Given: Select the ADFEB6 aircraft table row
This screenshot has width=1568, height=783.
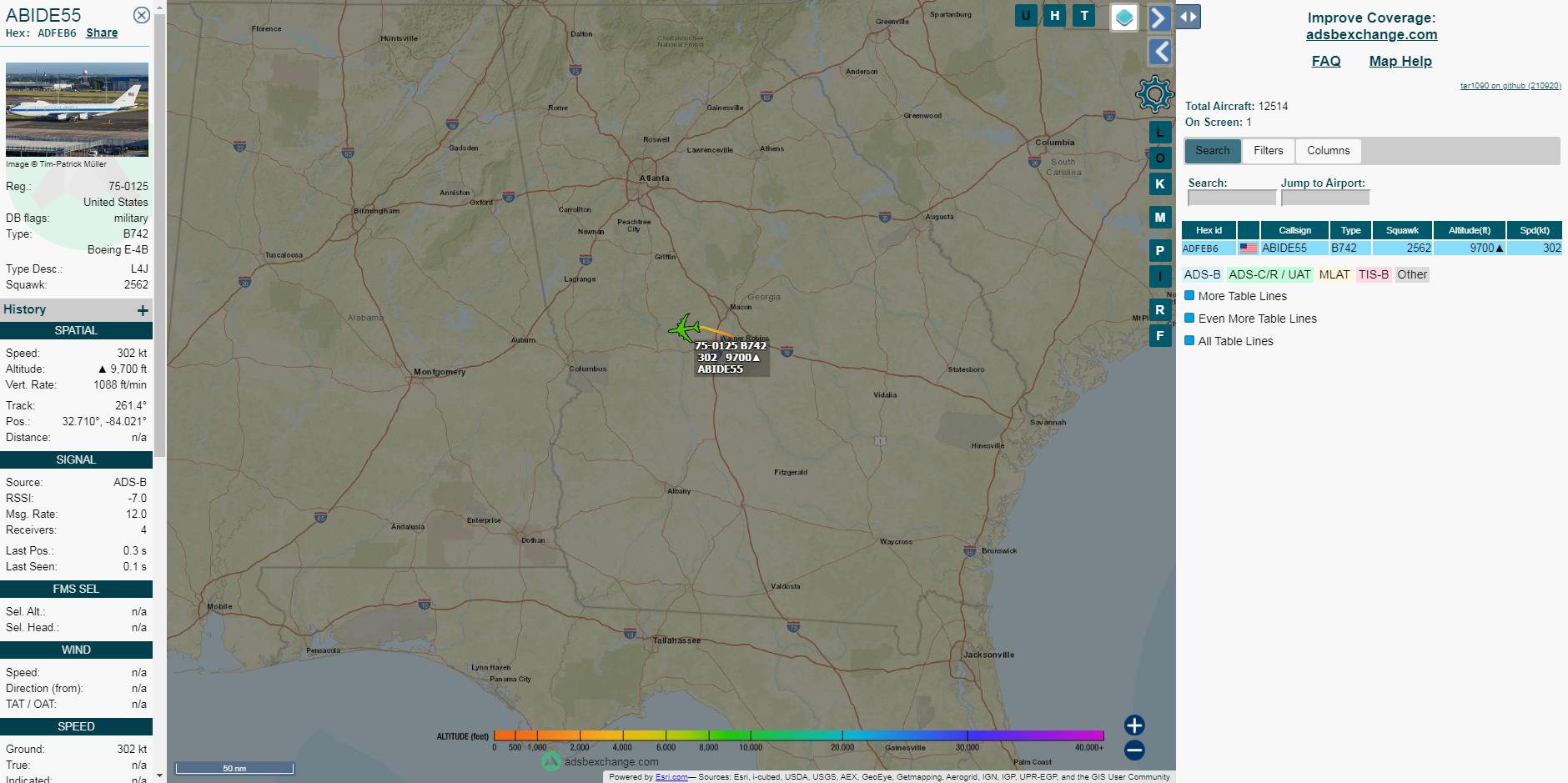Looking at the screenshot, I should pyautogui.click(x=1372, y=248).
